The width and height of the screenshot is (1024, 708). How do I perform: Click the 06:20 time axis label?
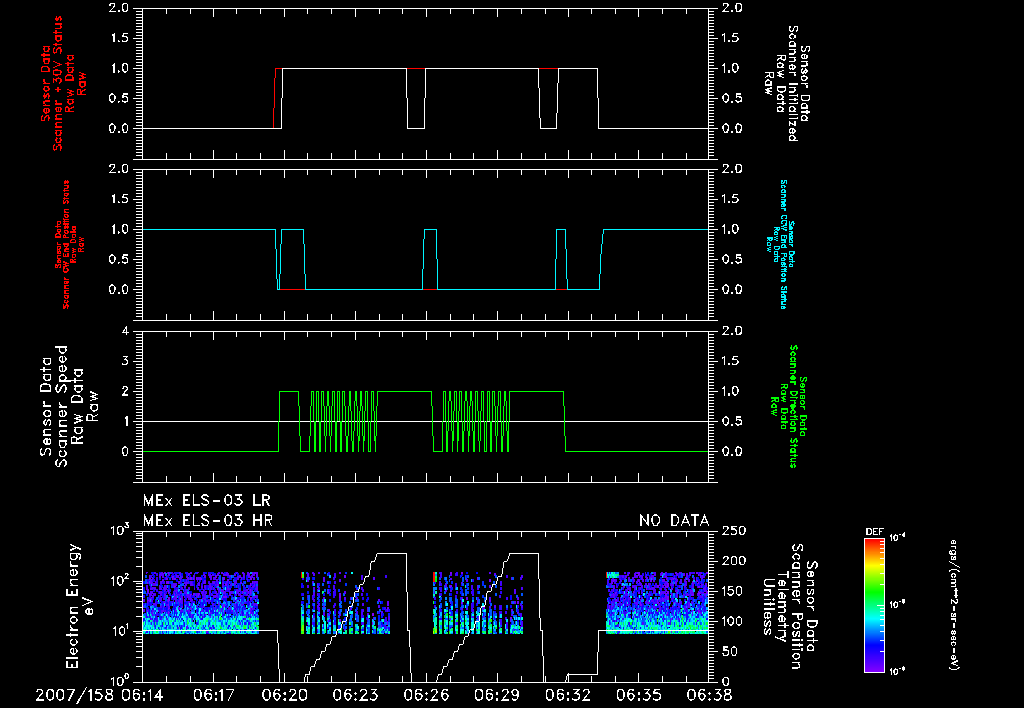[284, 695]
